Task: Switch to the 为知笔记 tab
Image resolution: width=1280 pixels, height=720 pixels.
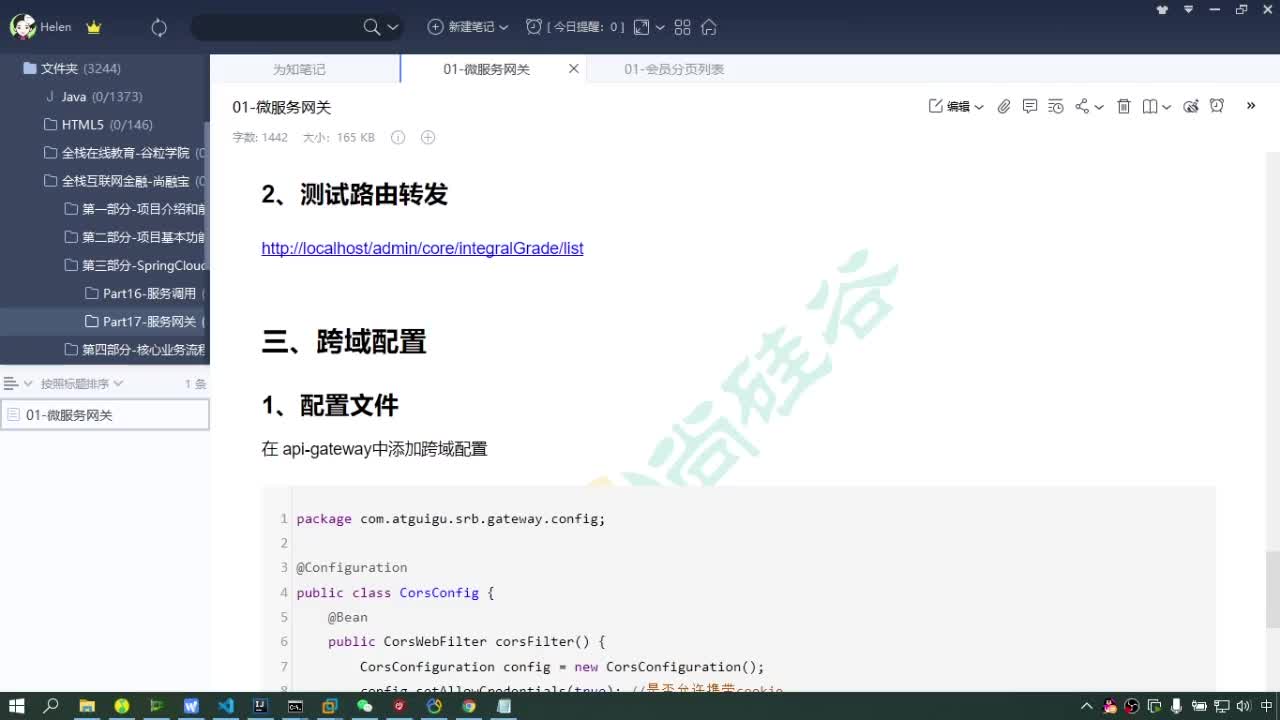Action: coord(299,69)
